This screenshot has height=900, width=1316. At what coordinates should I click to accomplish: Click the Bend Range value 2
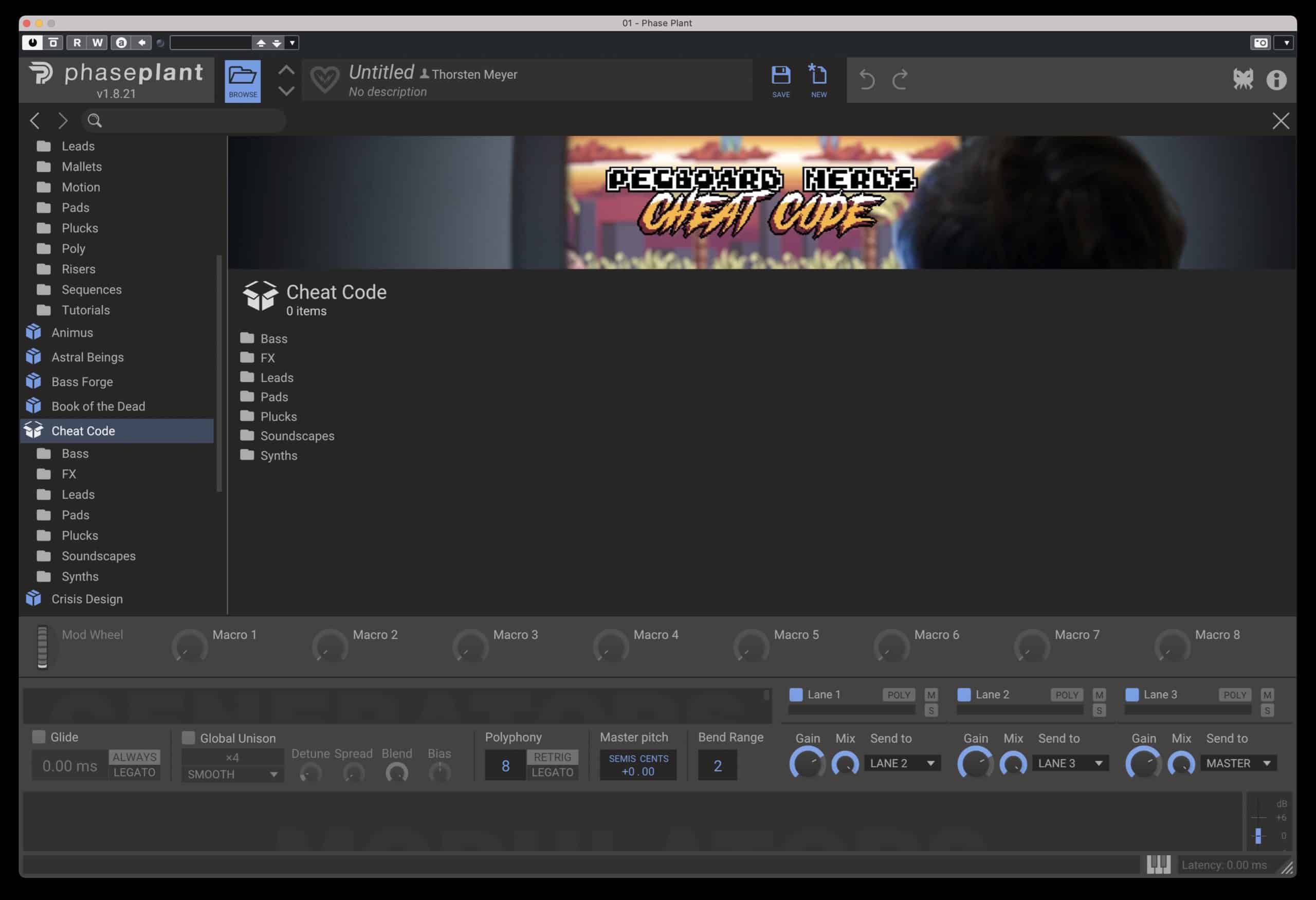[718, 765]
